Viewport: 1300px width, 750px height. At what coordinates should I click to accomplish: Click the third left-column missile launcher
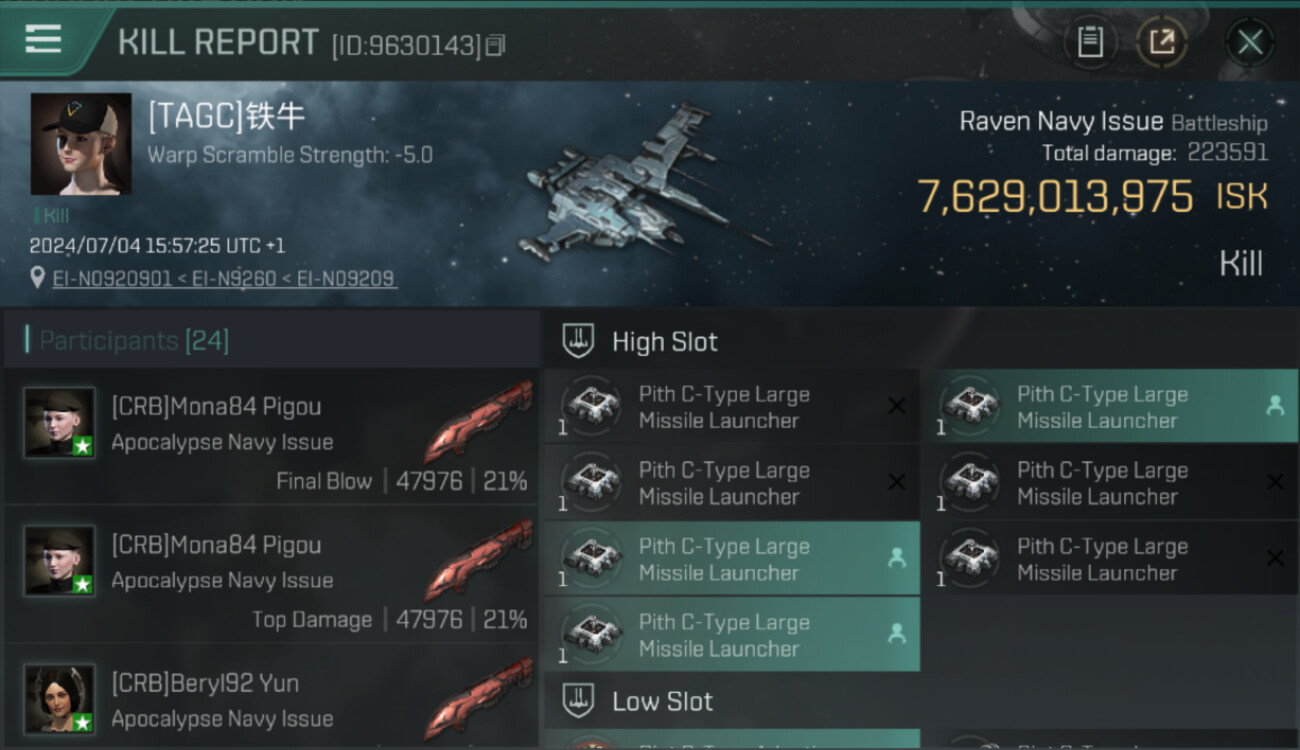(x=731, y=559)
